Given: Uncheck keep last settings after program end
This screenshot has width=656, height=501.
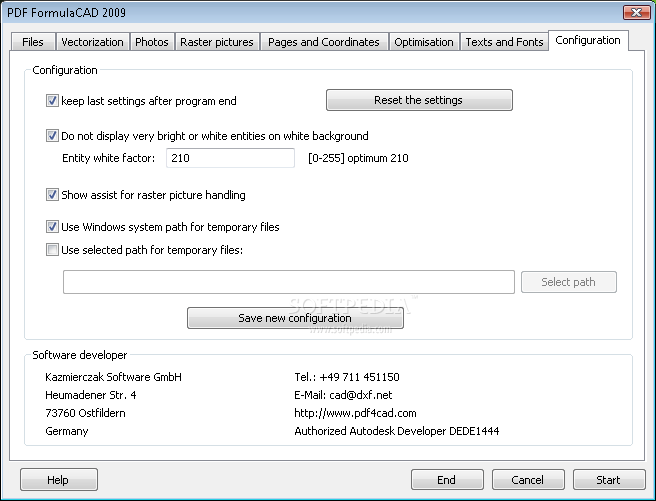Looking at the screenshot, I should click(x=52, y=101).
